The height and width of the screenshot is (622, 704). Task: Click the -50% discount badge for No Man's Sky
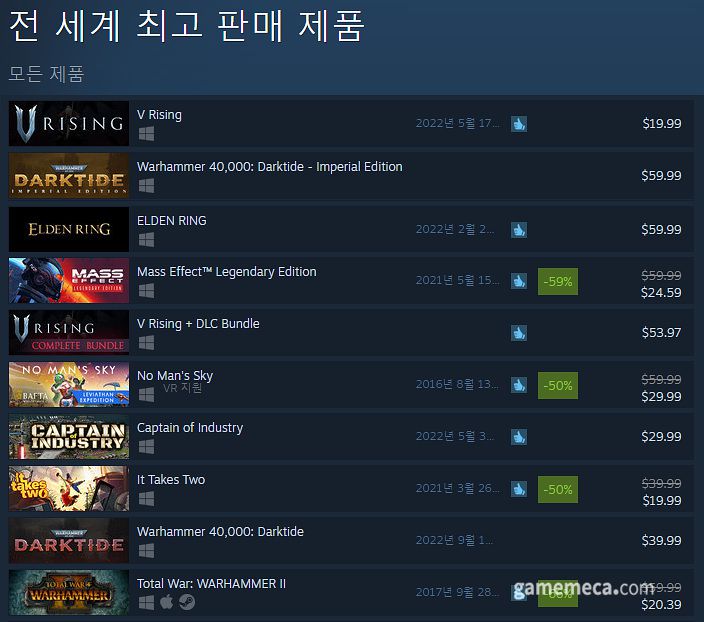(x=558, y=385)
